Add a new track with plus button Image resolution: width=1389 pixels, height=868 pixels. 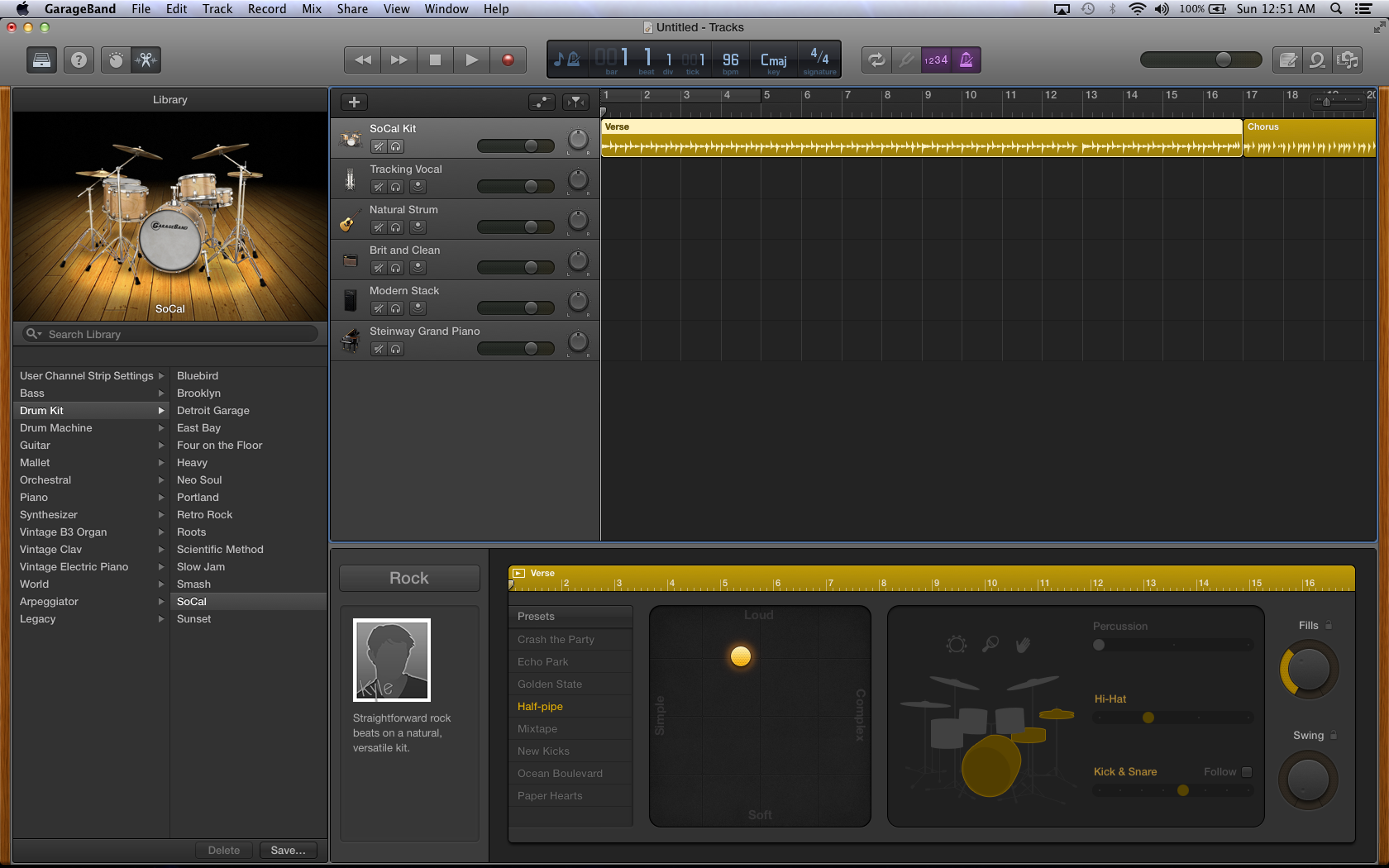(x=354, y=102)
